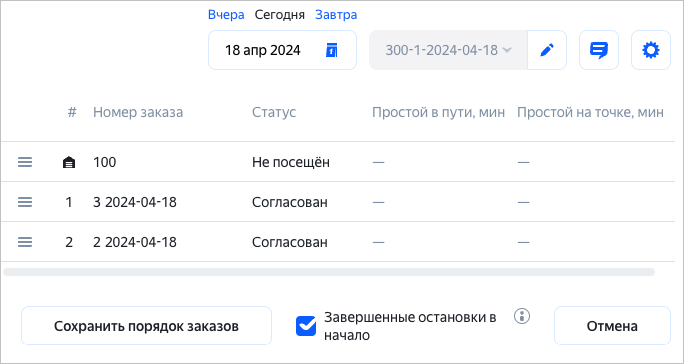Open the settings gear icon
Image resolution: width=684 pixels, height=364 pixels.
[x=651, y=50]
